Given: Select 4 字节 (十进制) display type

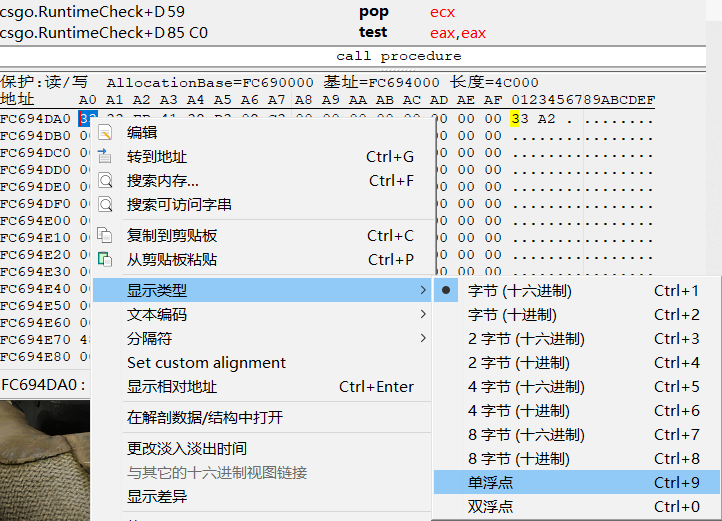Looking at the screenshot, I should 577,410.
